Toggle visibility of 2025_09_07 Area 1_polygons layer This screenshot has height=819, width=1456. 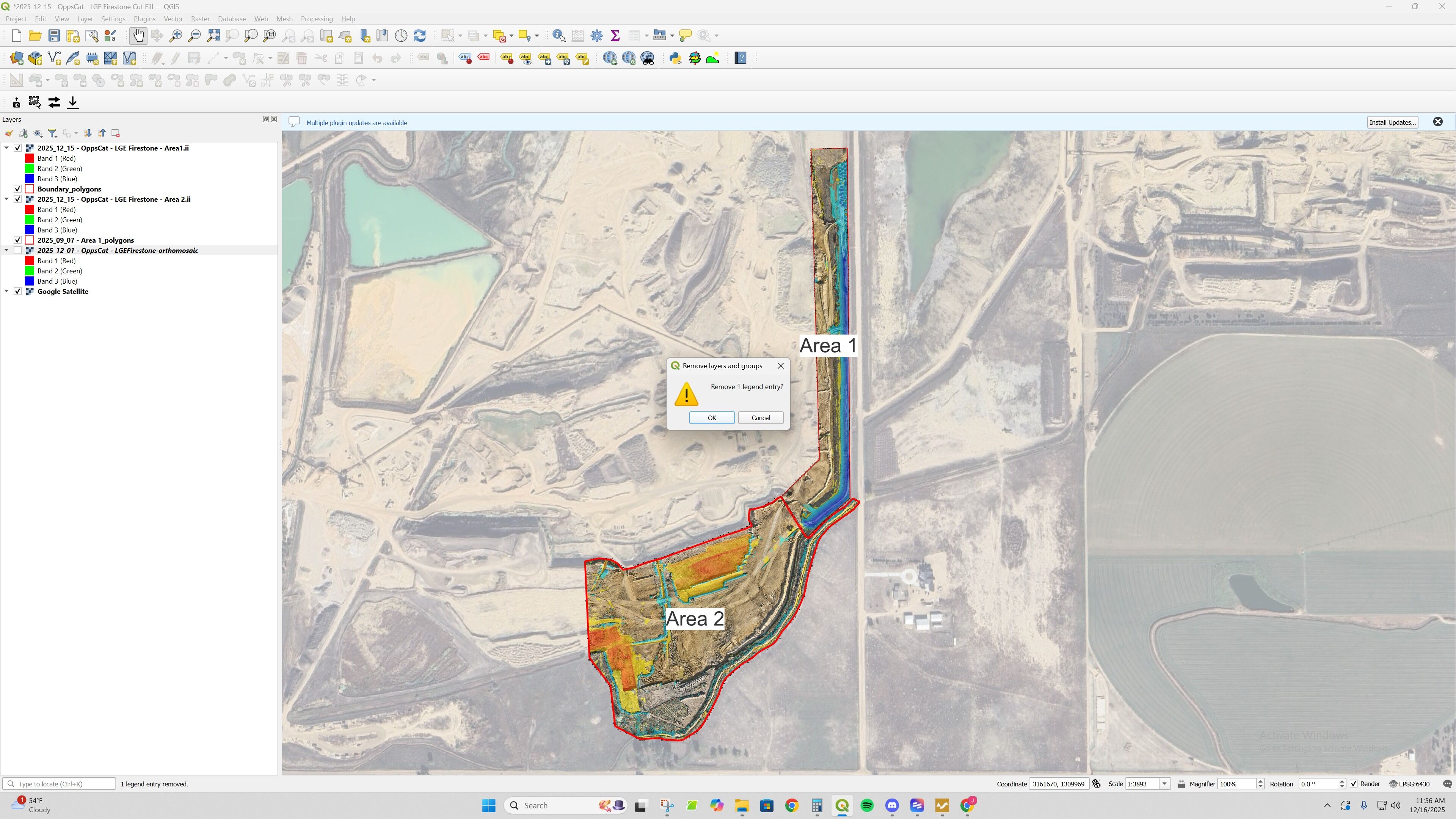17,240
